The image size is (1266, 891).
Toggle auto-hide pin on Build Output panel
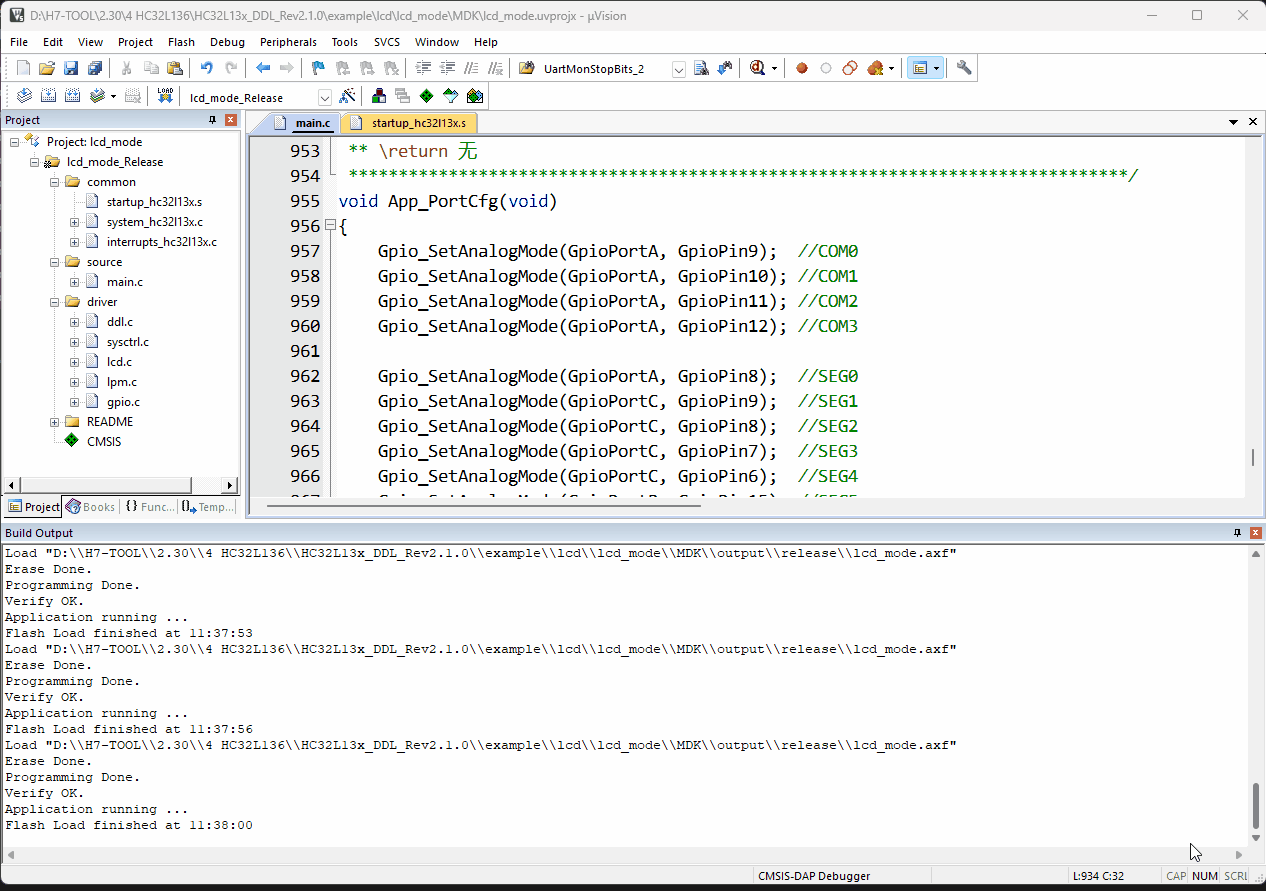tap(1237, 533)
